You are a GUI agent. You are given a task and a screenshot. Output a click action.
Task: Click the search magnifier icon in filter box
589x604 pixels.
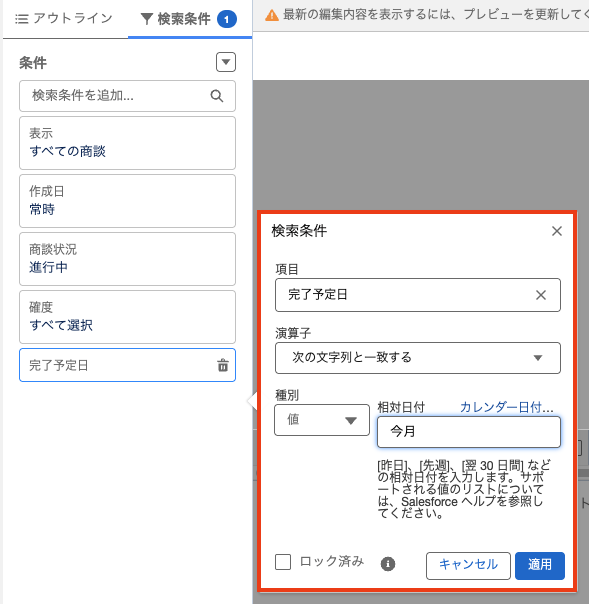tap(217, 96)
